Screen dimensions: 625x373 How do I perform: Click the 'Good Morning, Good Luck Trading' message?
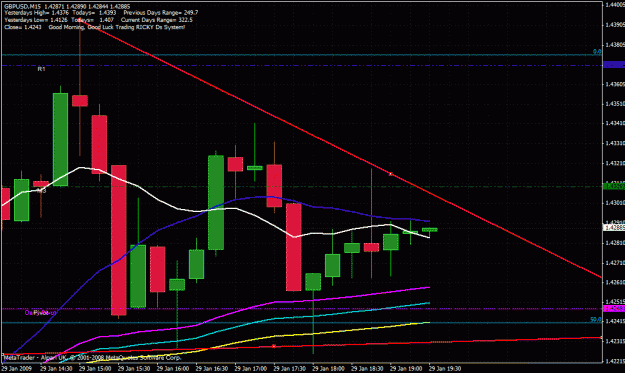coord(92,27)
